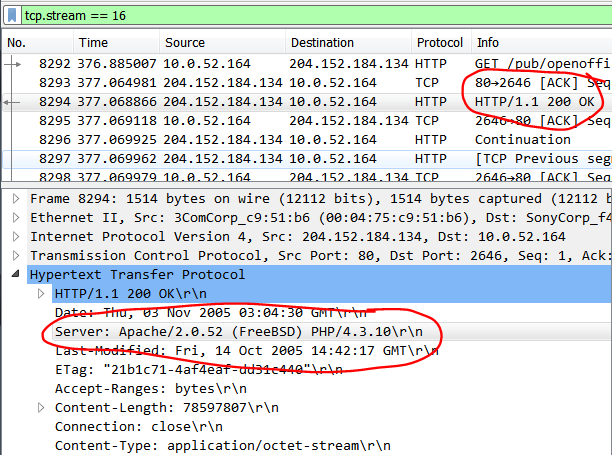612x455 pixels.
Task: Open the display filter bookmark icon
Action: tap(12, 16)
